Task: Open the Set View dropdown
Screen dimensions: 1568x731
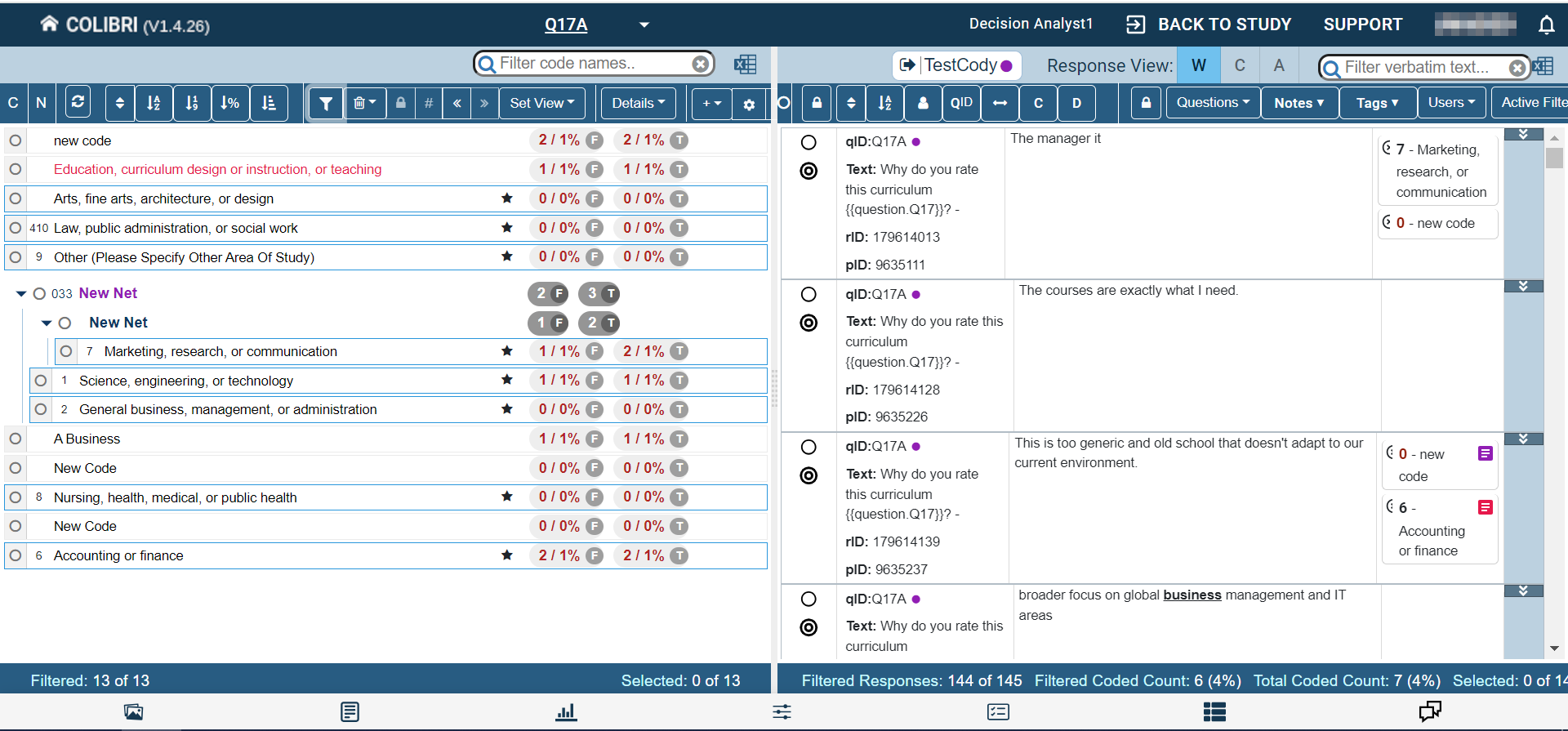Action: pos(541,103)
